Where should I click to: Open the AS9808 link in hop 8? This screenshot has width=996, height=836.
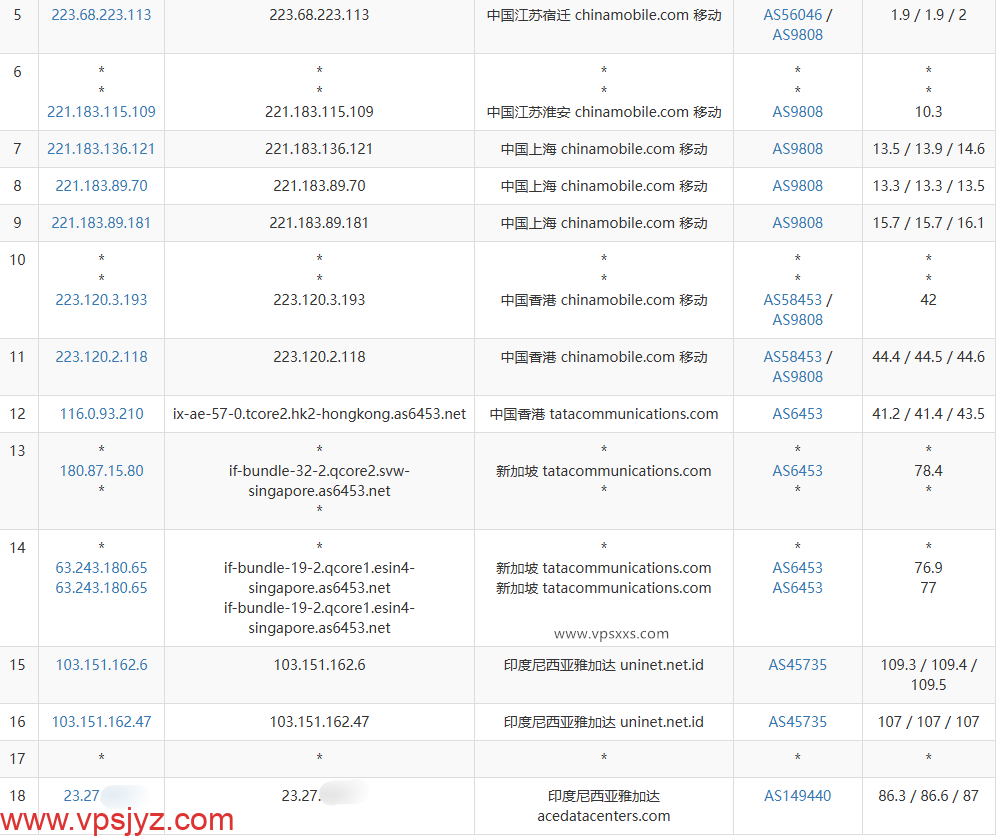[797, 185]
